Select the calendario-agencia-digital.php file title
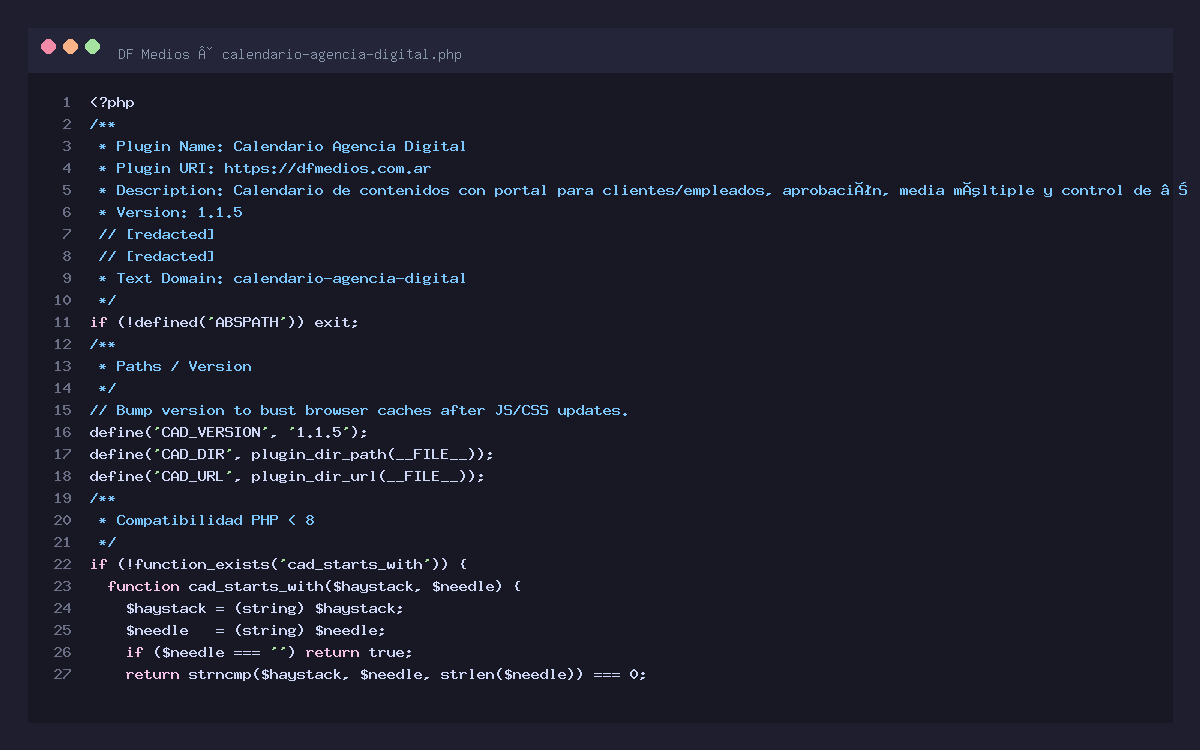Viewport: 1200px width, 750px height. pyautogui.click(x=341, y=54)
